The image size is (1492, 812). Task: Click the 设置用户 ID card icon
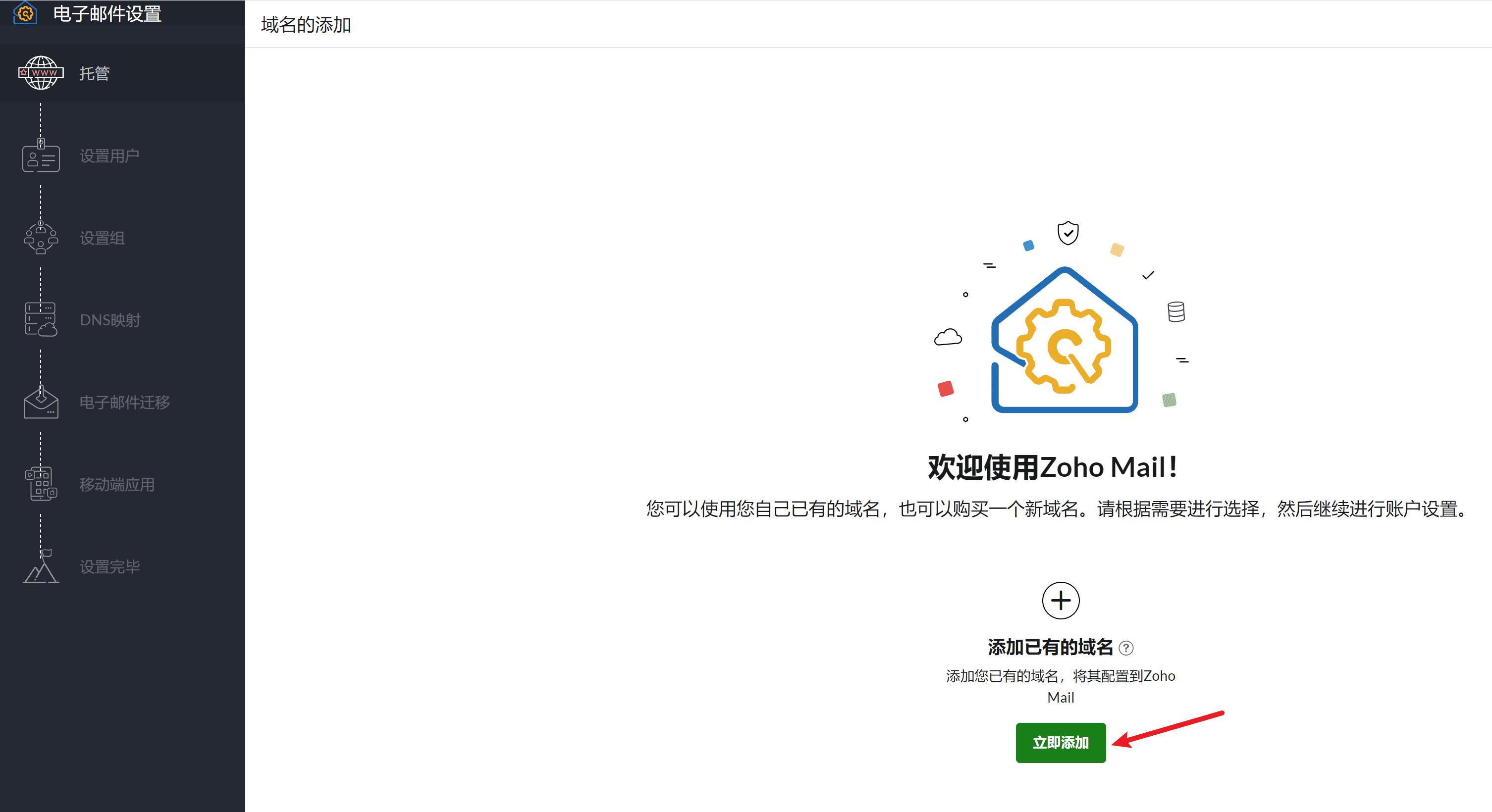41,155
